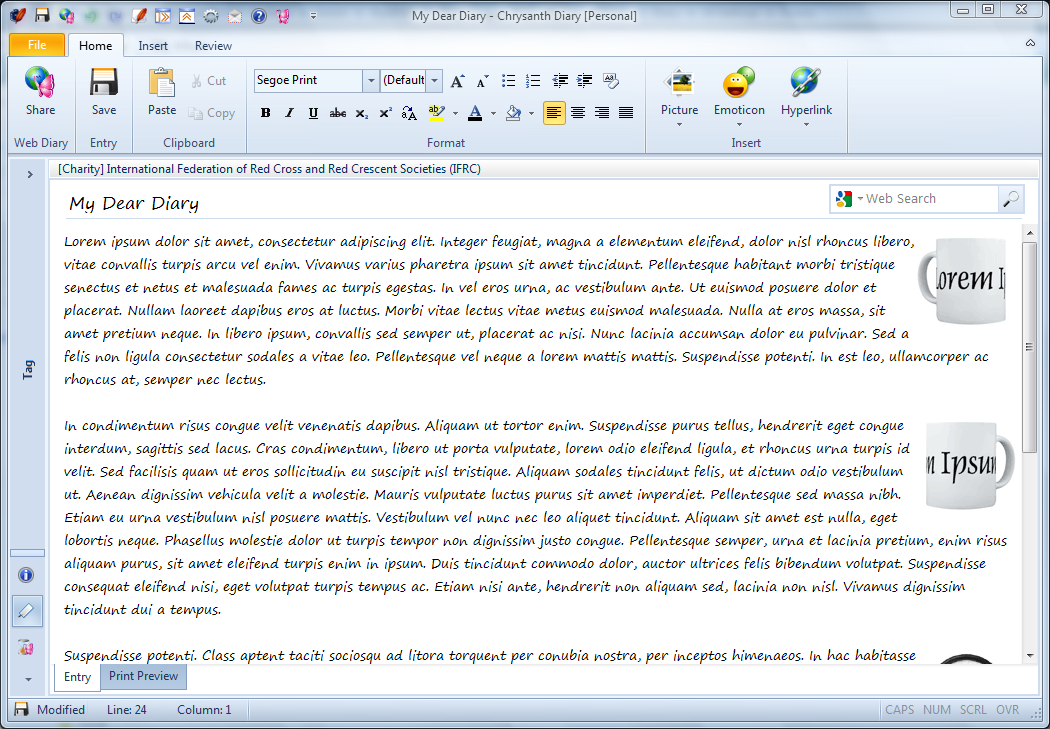Click inside the Web Search field

pos(928,199)
